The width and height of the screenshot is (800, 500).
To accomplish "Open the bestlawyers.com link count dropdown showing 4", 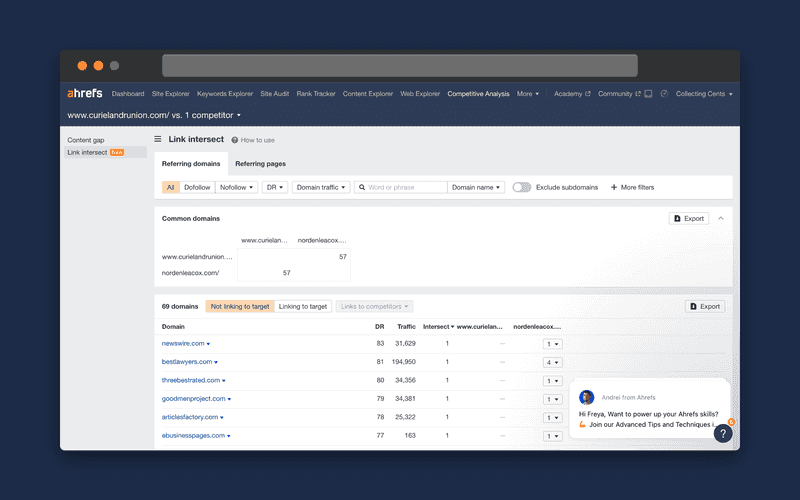I will (x=553, y=362).
